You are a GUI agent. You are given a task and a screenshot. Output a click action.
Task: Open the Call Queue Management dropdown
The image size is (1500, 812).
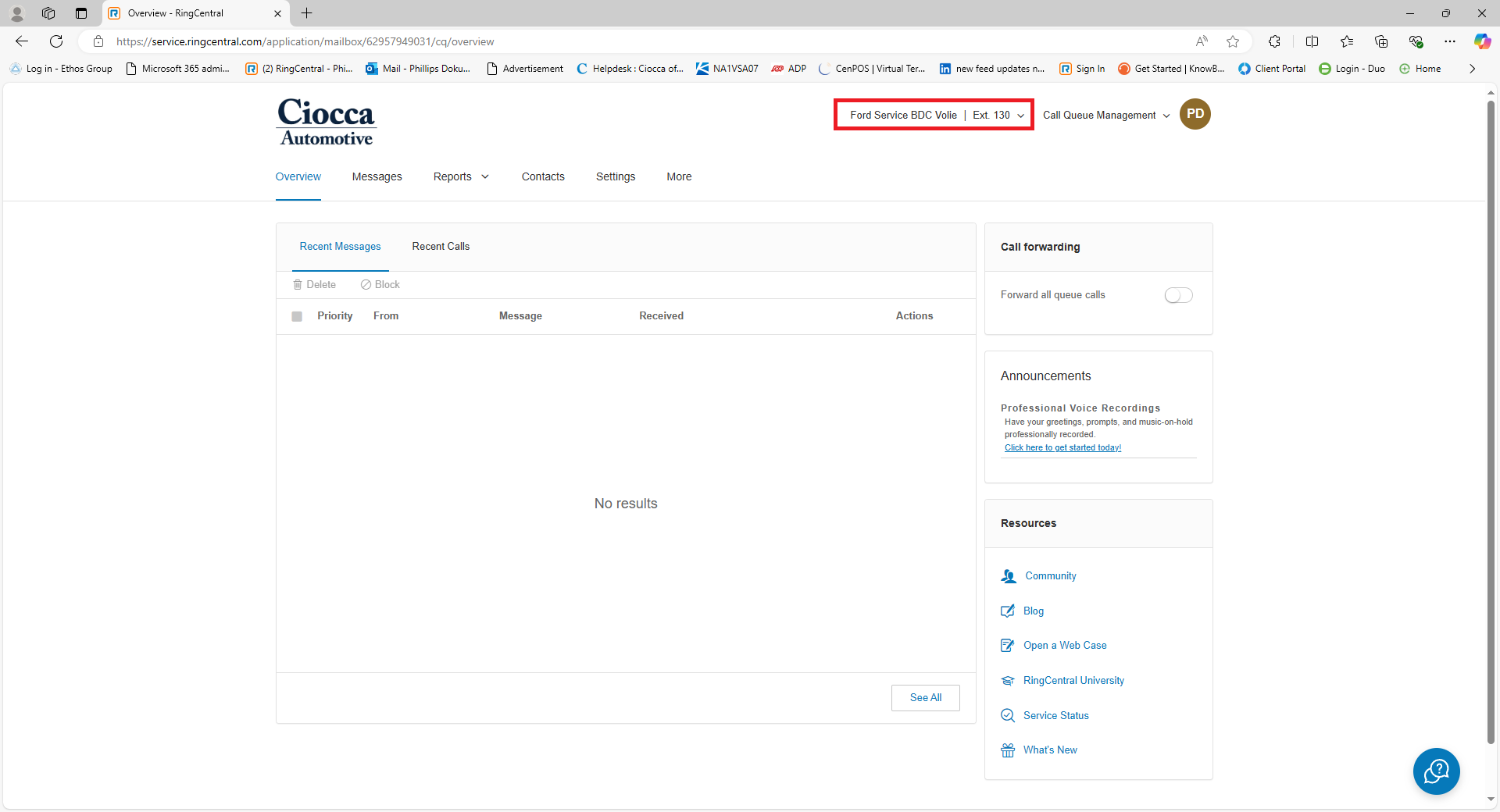(1106, 115)
